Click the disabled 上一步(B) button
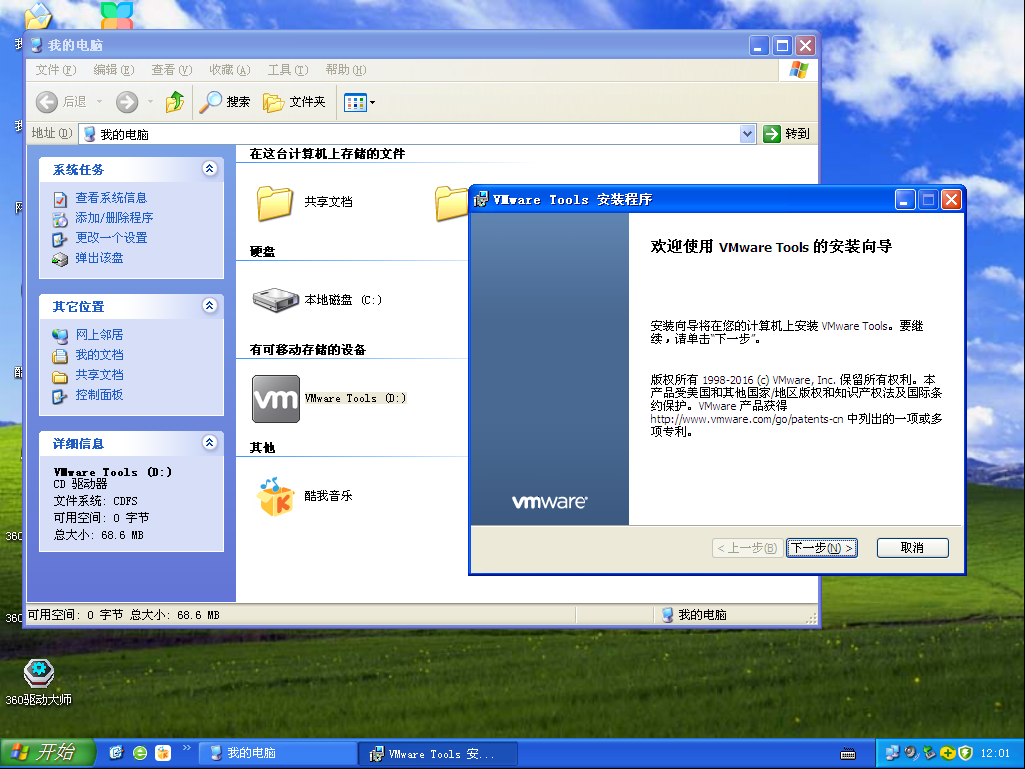The image size is (1025, 769). pyautogui.click(x=747, y=548)
